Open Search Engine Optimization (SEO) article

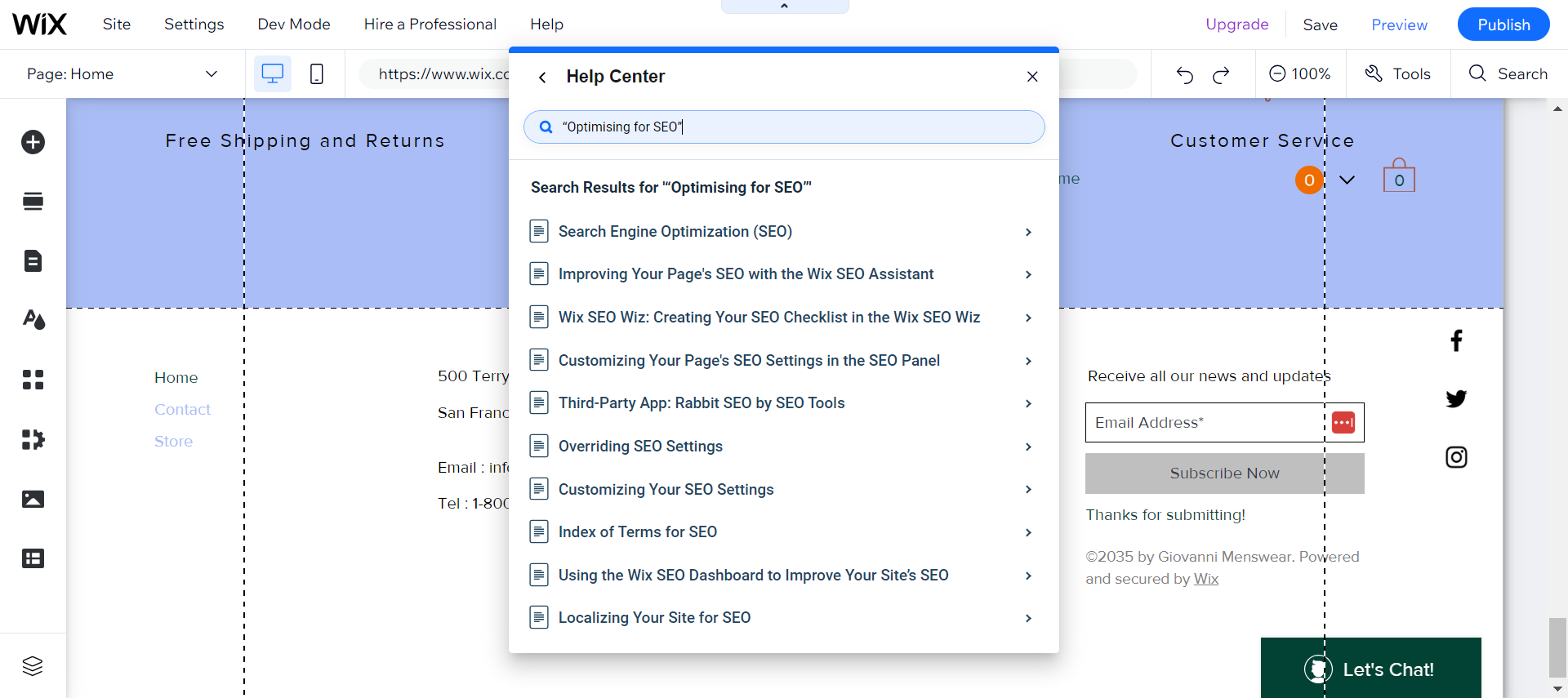783,232
